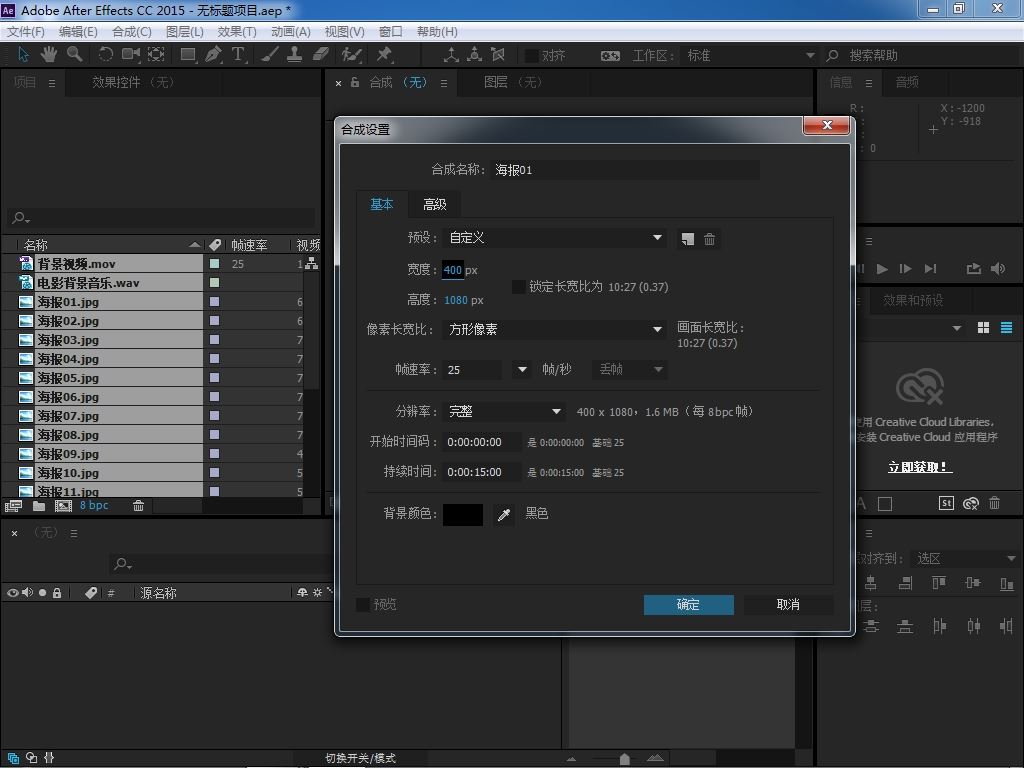Select the Rotation tool
The width and height of the screenshot is (1024, 768).
pos(105,54)
